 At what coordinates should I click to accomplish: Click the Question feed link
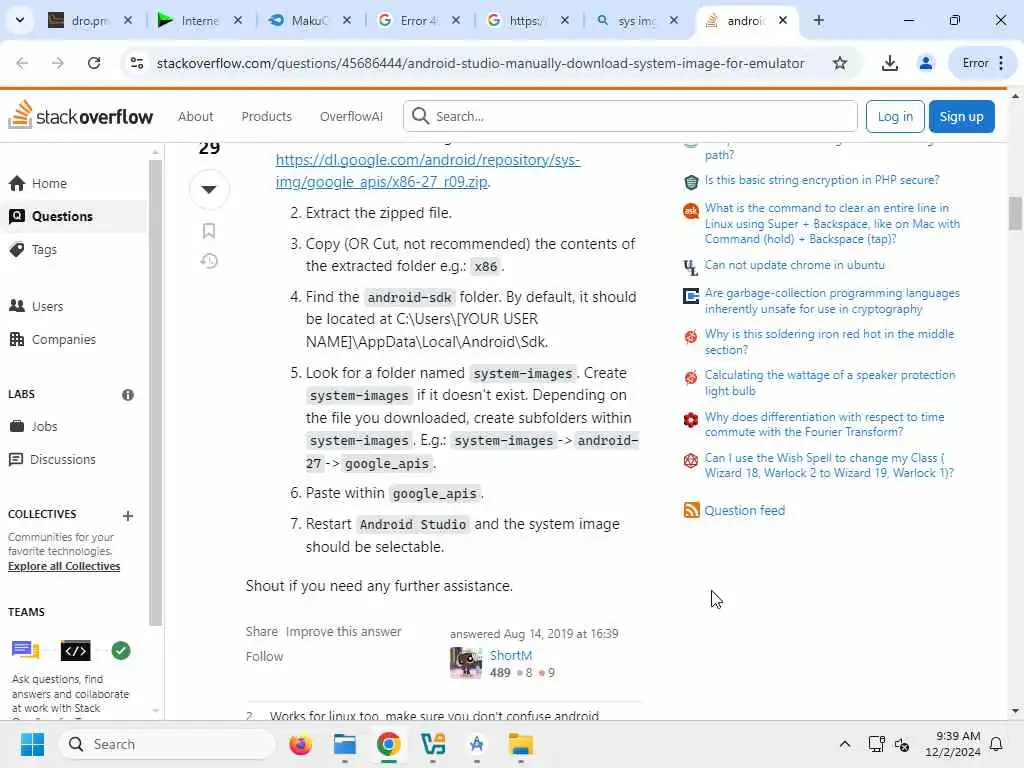[x=744, y=510]
